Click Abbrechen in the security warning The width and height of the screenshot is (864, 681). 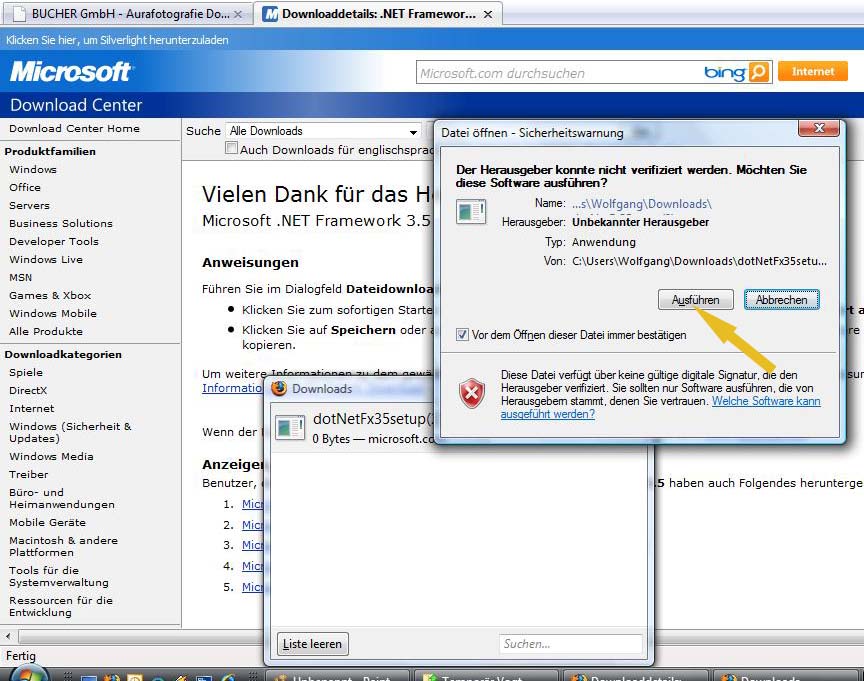pyautogui.click(x=781, y=300)
